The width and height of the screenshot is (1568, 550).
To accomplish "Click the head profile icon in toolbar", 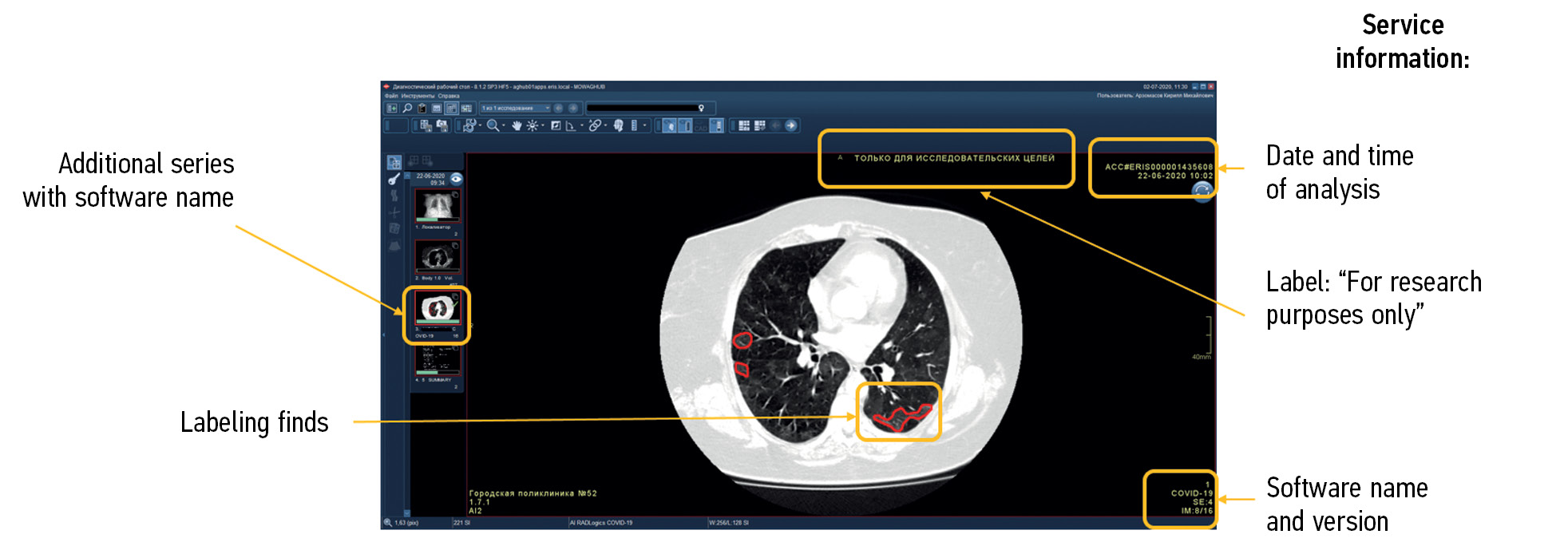I will coord(619,126).
